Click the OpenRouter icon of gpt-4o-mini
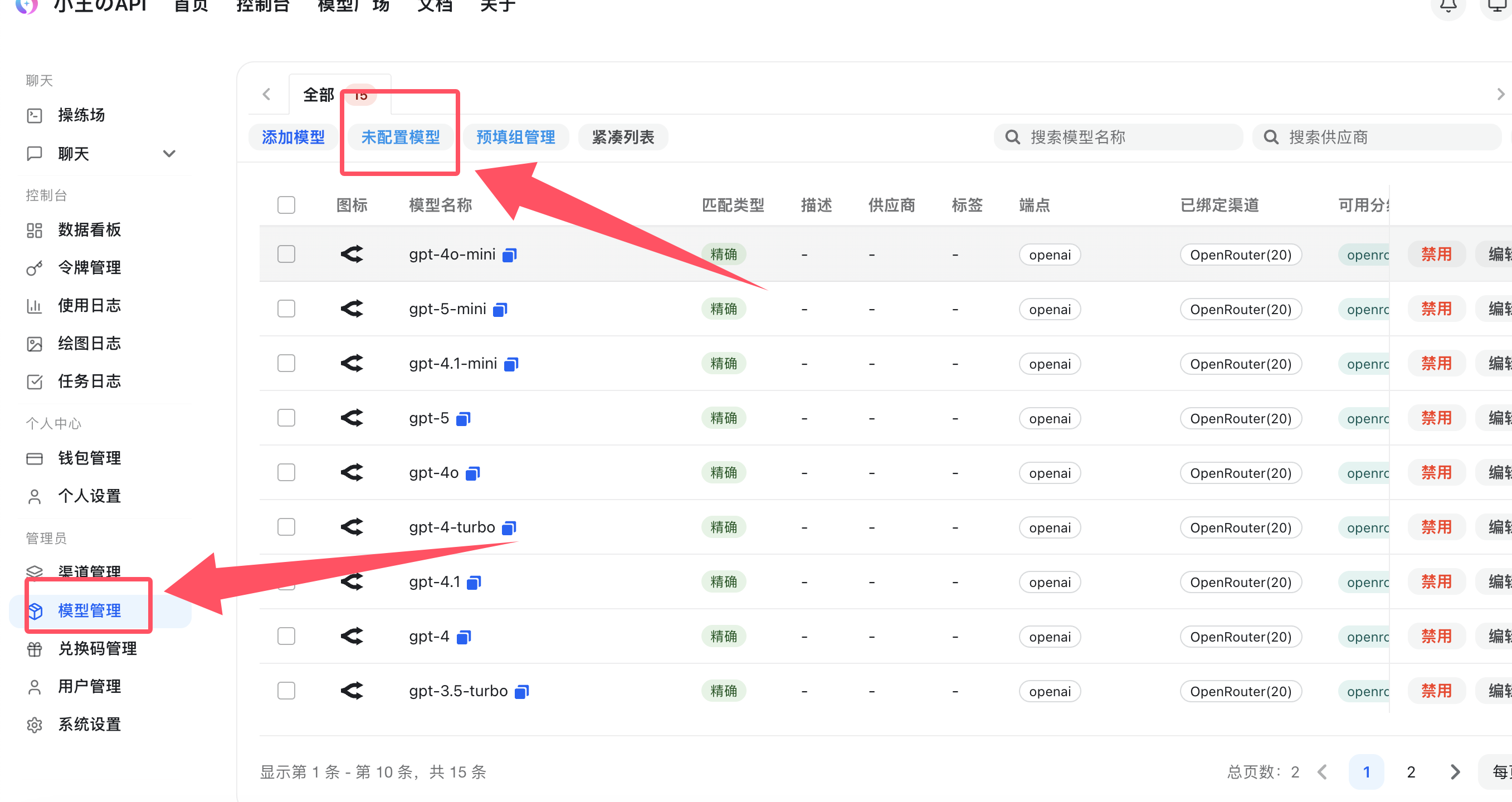The width and height of the screenshot is (1512, 802). click(352, 254)
